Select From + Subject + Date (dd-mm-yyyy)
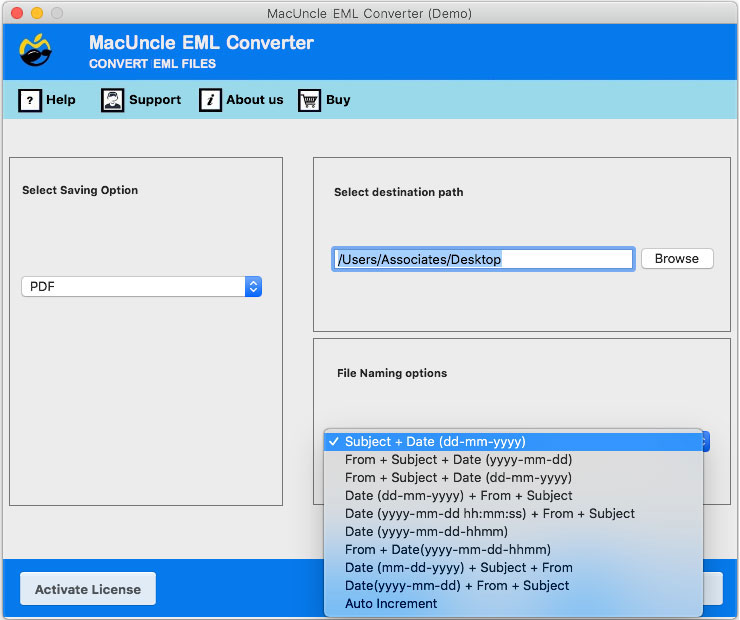Viewport: 740px width, 620px height. (x=513, y=478)
